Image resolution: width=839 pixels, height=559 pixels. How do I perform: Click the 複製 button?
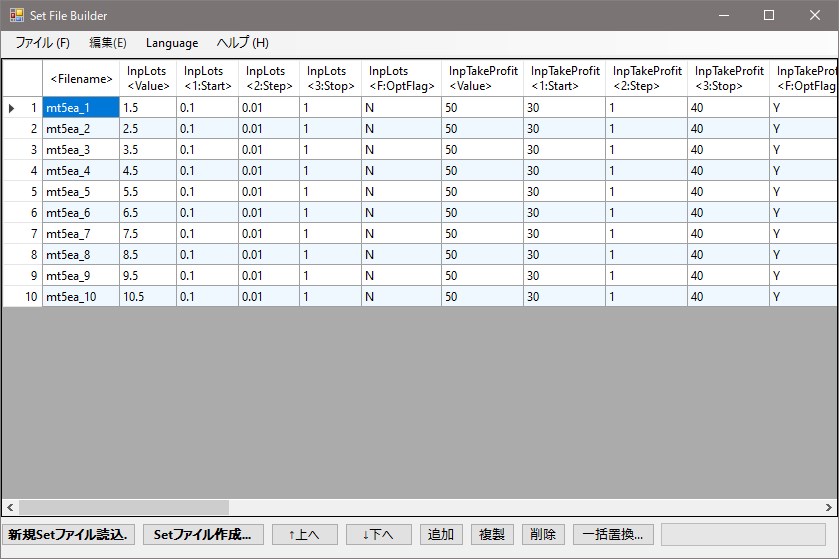(492, 534)
